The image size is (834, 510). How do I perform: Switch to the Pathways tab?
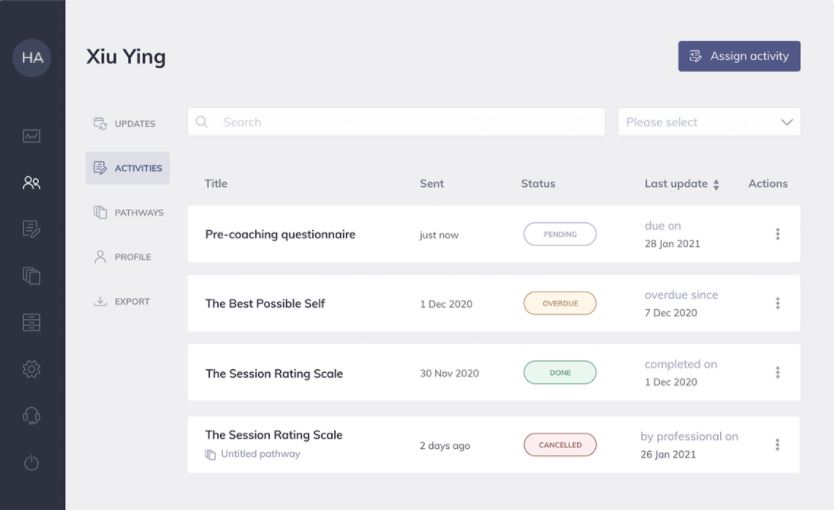pos(128,213)
